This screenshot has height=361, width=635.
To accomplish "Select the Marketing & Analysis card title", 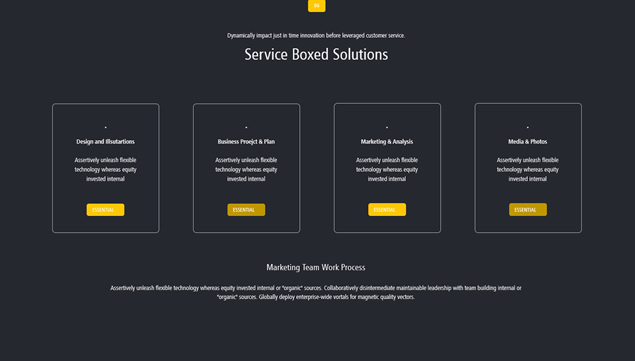I will 387,141.
